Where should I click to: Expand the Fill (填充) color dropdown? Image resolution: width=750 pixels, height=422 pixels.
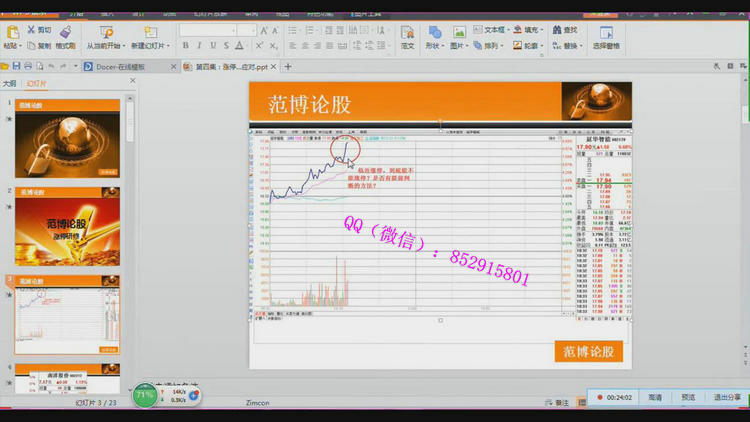tap(544, 30)
